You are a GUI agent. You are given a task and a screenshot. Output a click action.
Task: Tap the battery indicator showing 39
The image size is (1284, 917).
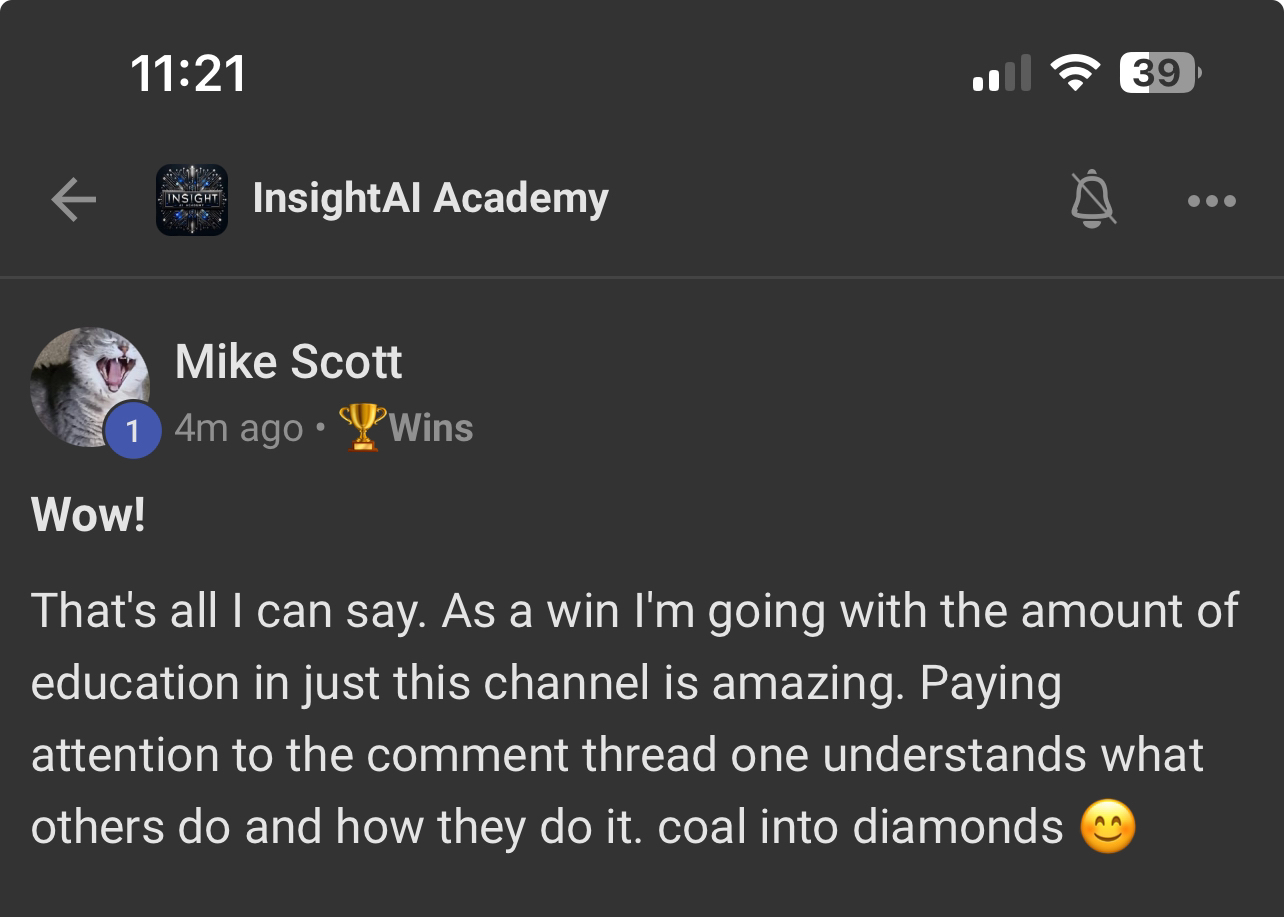pos(1160,73)
